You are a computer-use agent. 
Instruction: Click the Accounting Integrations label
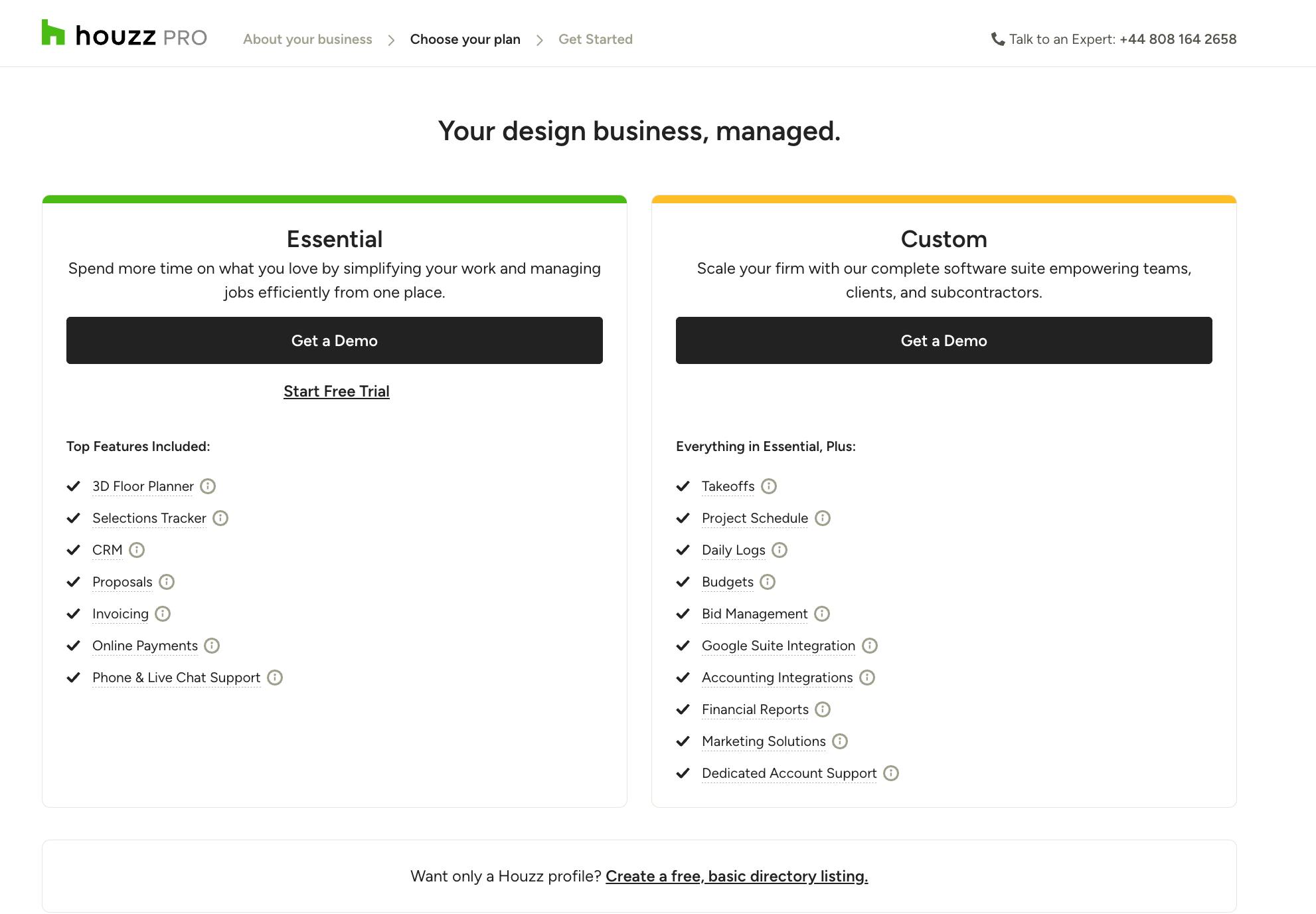778,678
